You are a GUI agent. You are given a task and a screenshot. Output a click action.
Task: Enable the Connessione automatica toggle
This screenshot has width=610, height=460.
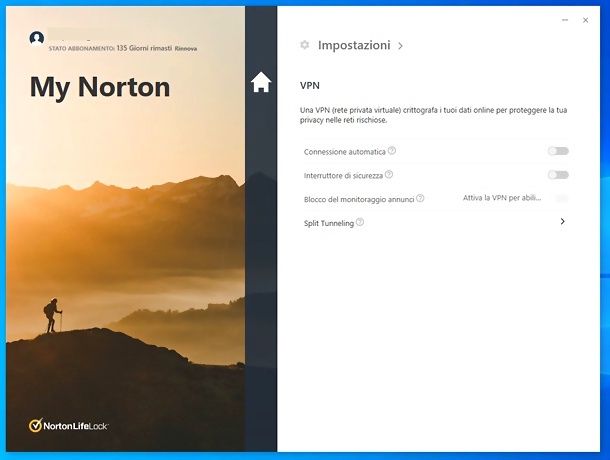[558, 151]
